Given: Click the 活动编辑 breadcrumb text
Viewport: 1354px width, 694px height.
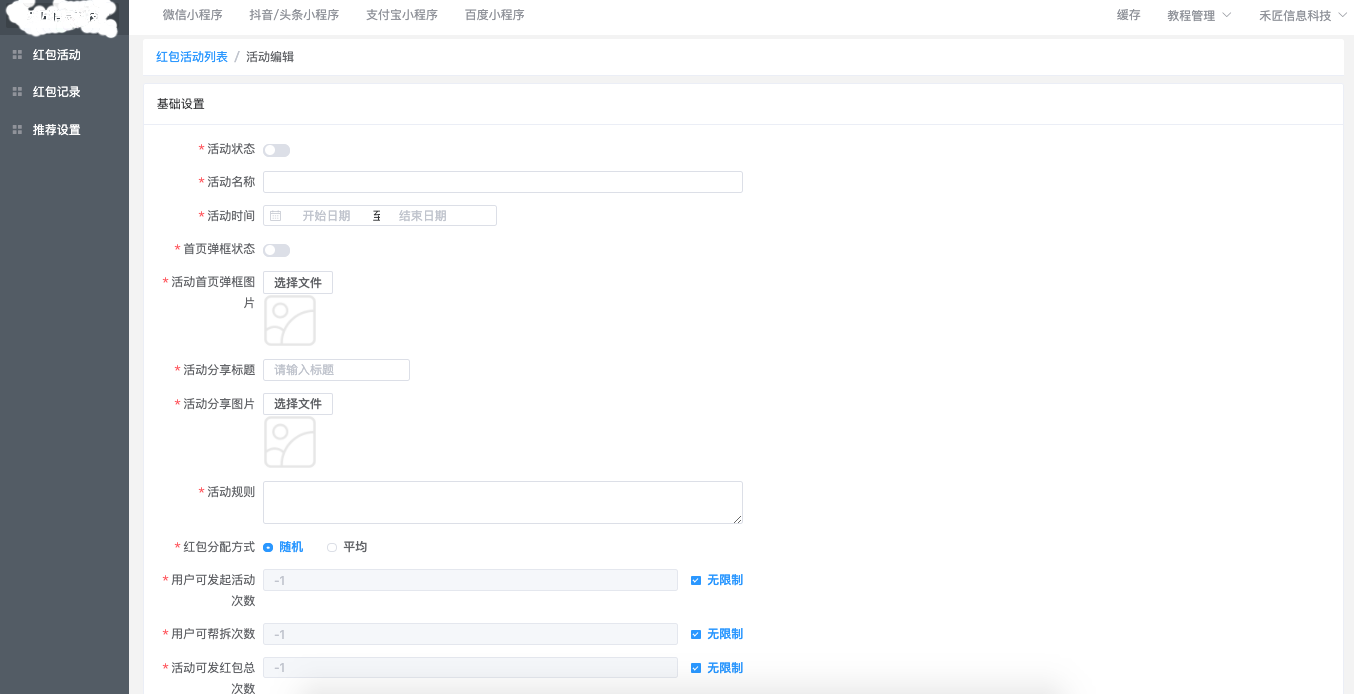Looking at the screenshot, I should [x=270, y=57].
